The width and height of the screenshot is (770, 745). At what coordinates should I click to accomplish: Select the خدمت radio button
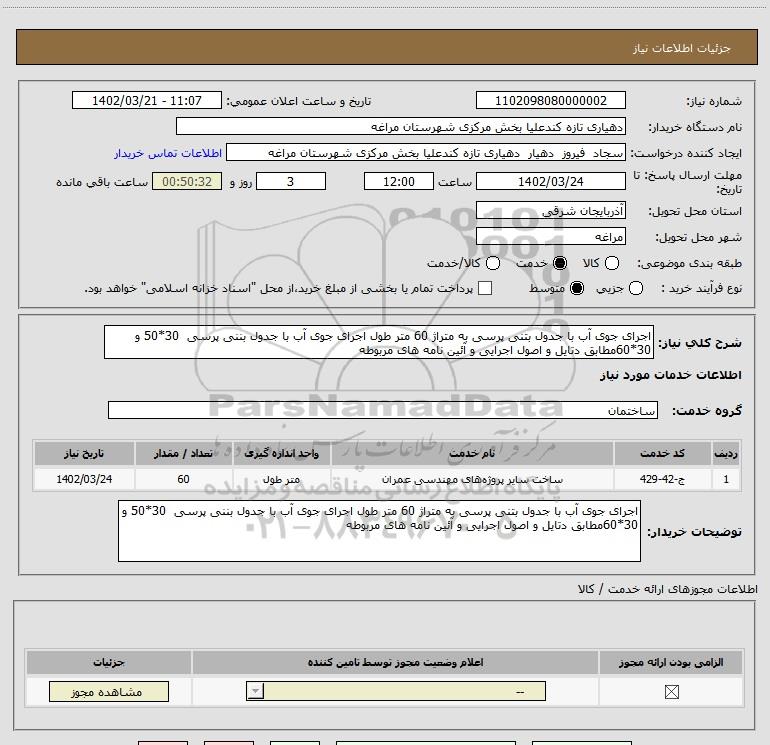coord(560,263)
